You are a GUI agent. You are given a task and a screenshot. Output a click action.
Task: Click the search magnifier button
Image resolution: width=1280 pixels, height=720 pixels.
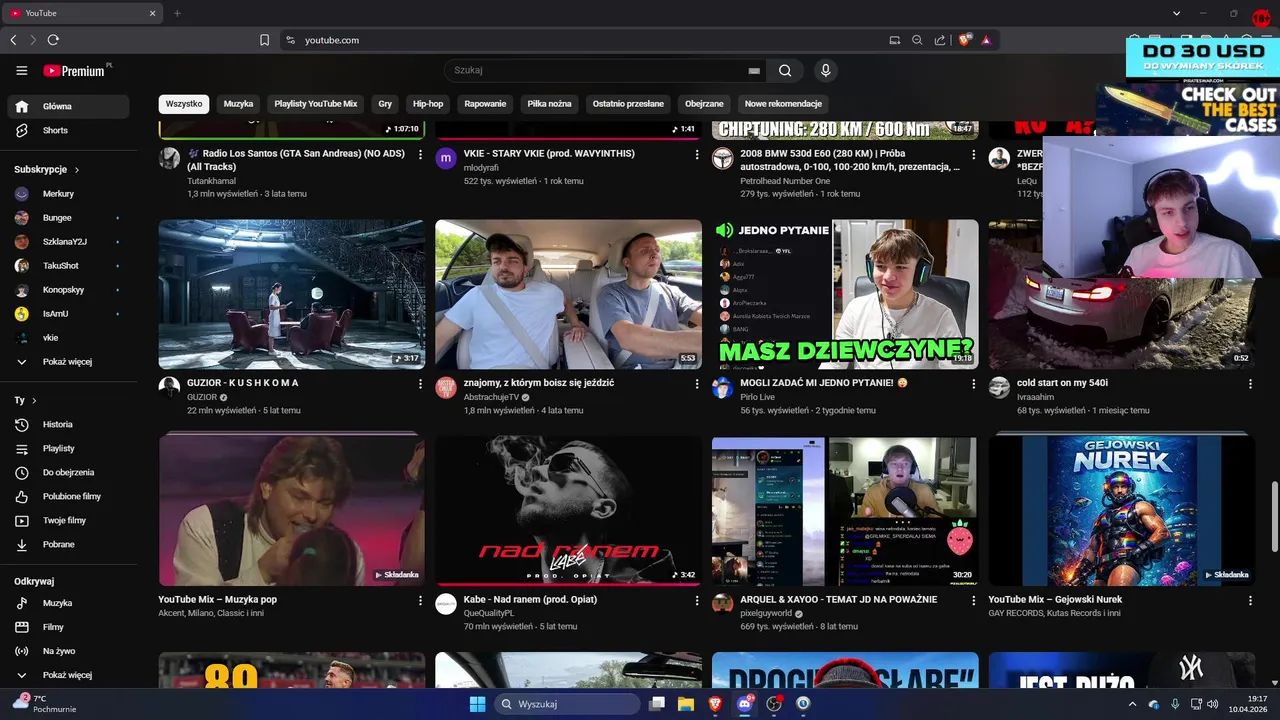[785, 70]
